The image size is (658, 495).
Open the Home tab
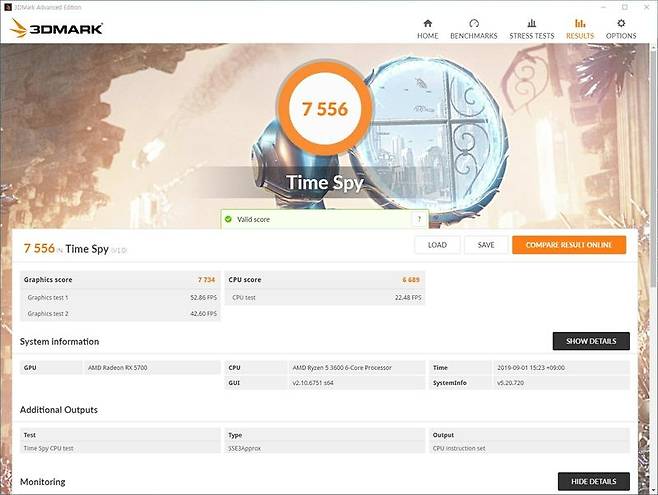click(x=428, y=29)
